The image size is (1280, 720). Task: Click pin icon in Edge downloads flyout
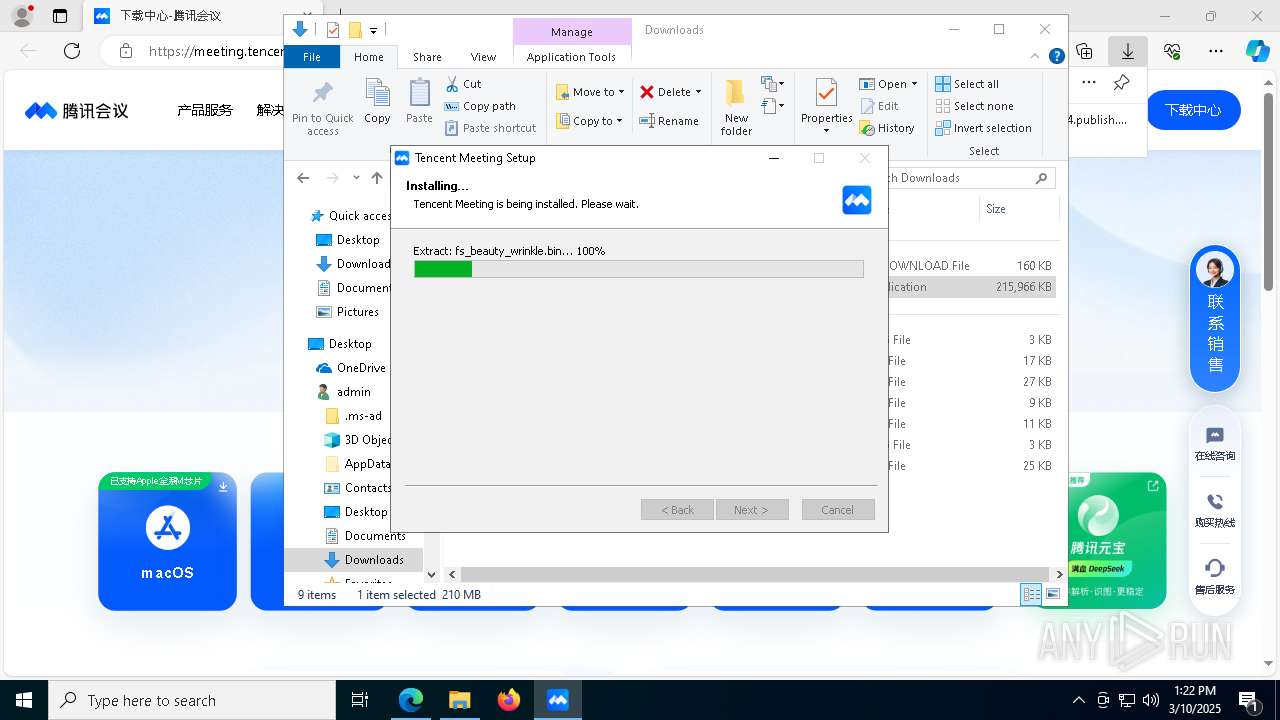tap(1121, 83)
